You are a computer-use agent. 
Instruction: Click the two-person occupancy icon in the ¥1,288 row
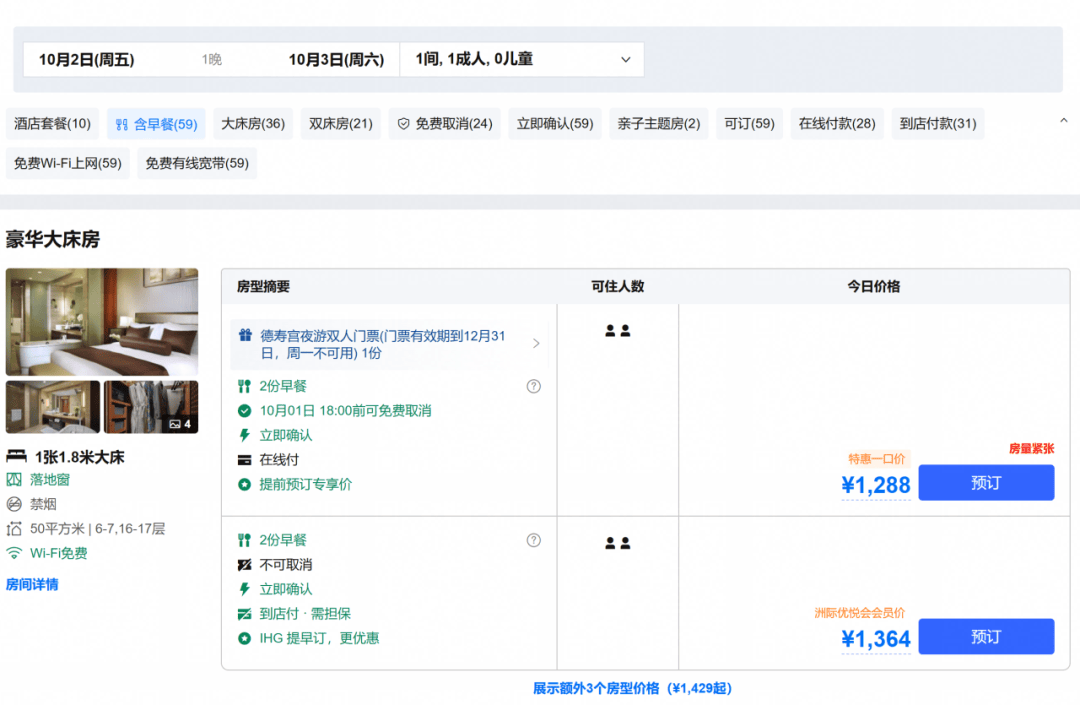(x=618, y=331)
